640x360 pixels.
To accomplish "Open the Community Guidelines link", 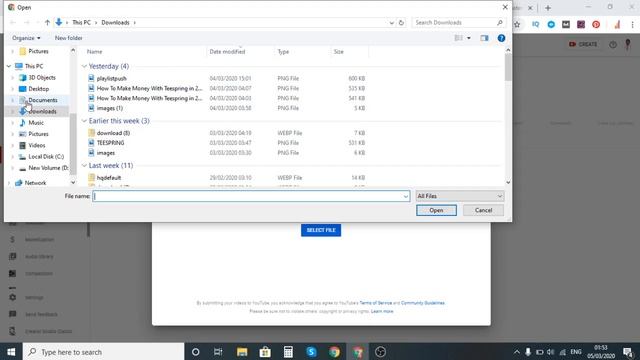I will click(422, 303).
